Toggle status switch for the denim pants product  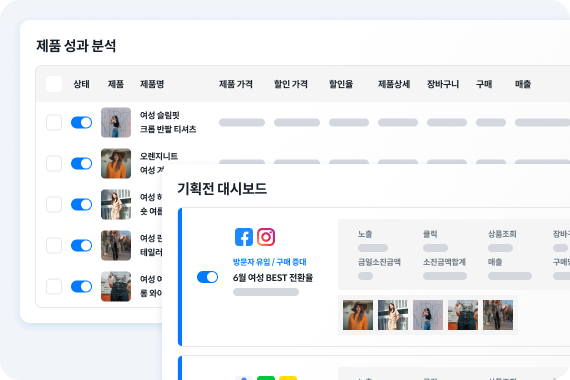(x=81, y=287)
